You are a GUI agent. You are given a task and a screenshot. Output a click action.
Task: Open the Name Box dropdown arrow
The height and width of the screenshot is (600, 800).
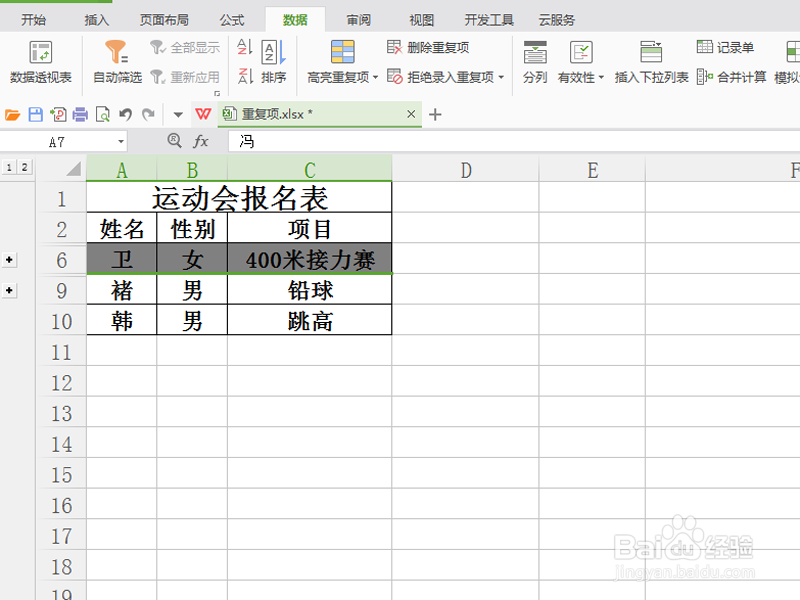click(x=121, y=141)
